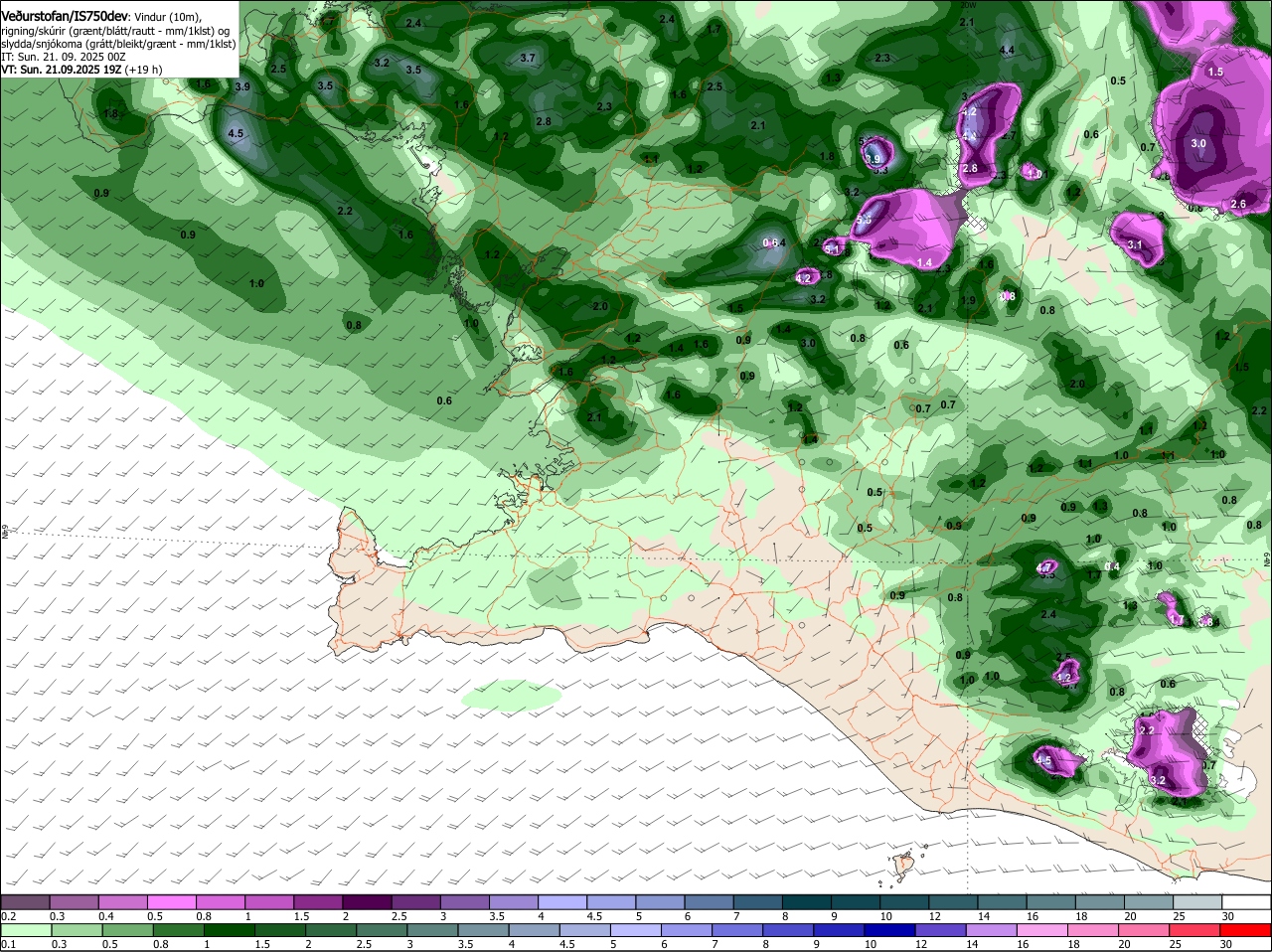Click the 'rigning/skúrir' legend description line
This screenshot has height=952, width=1272.
tap(115, 31)
